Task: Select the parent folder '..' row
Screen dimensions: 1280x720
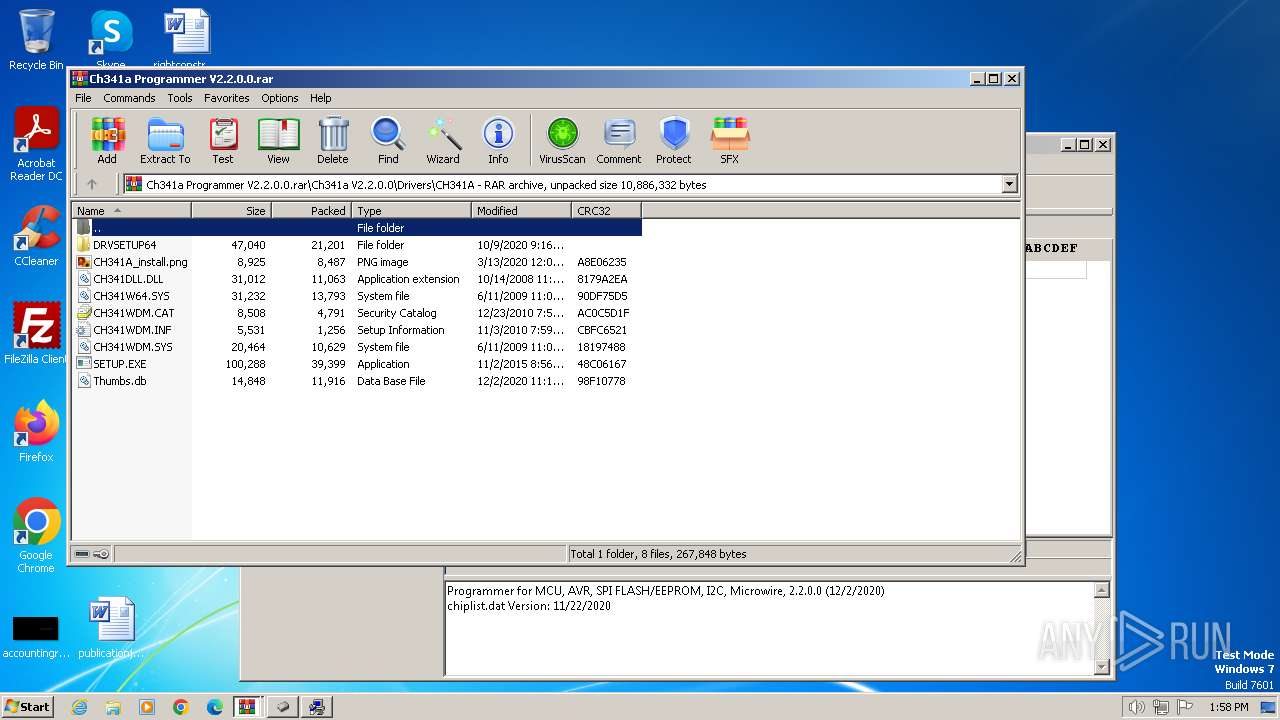Action: pyautogui.click(x=357, y=228)
